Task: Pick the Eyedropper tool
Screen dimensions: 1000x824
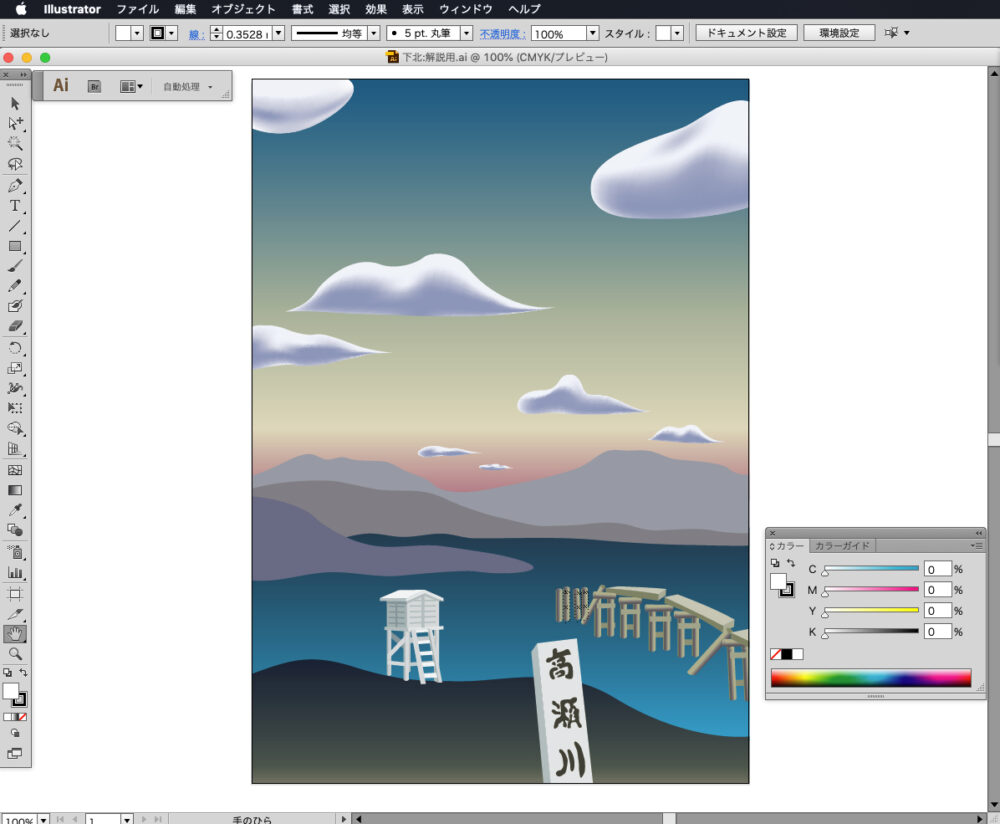Action: 15,511
